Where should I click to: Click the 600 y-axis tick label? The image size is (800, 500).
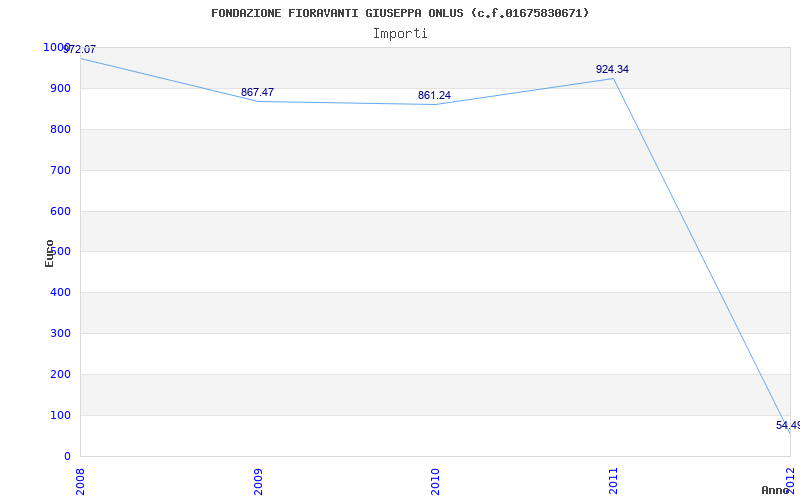(x=60, y=211)
